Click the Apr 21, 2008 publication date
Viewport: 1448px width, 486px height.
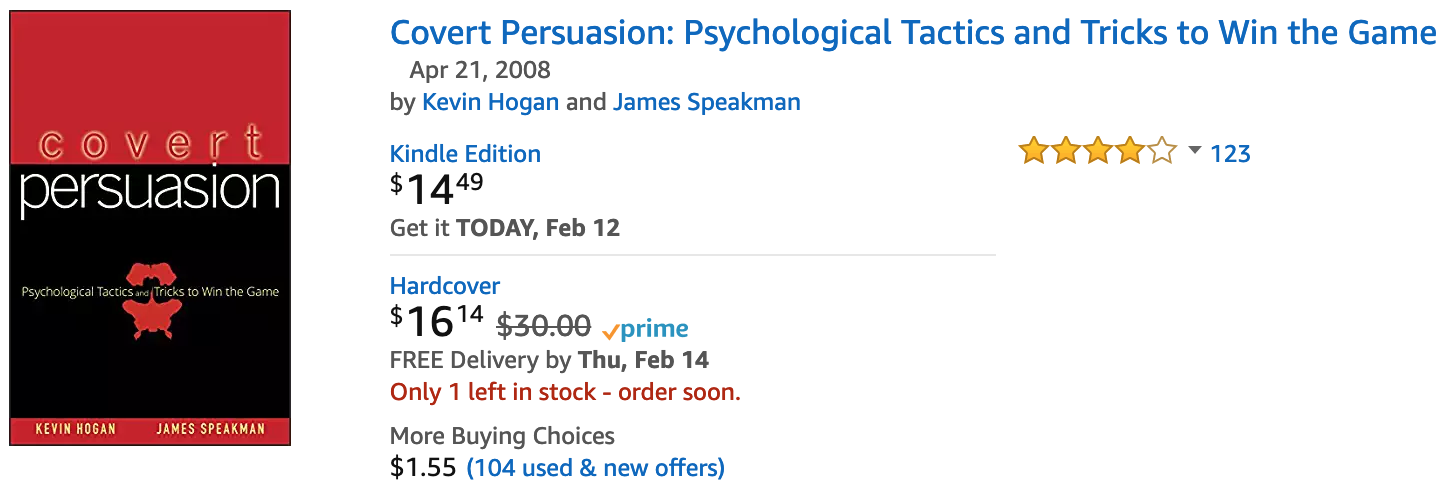[480, 70]
